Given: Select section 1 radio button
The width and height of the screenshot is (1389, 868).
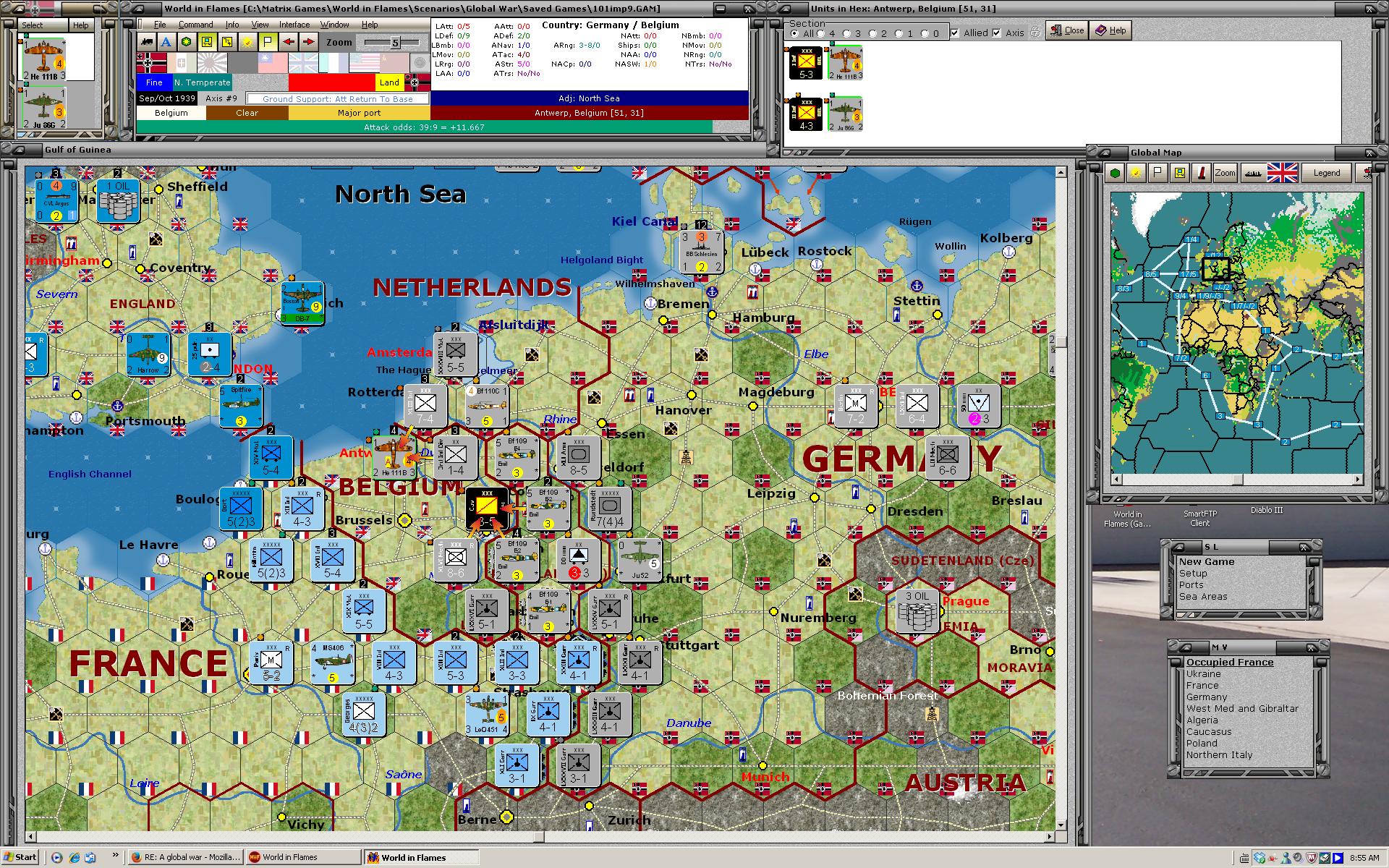Looking at the screenshot, I should pyautogui.click(x=899, y=33).
